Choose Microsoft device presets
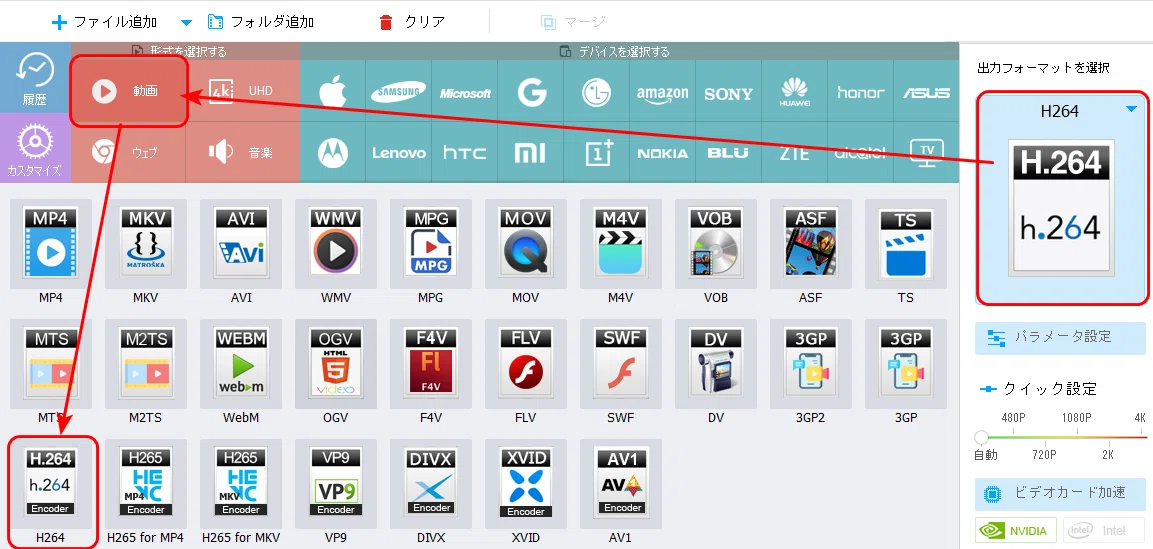 coord(465,92)
